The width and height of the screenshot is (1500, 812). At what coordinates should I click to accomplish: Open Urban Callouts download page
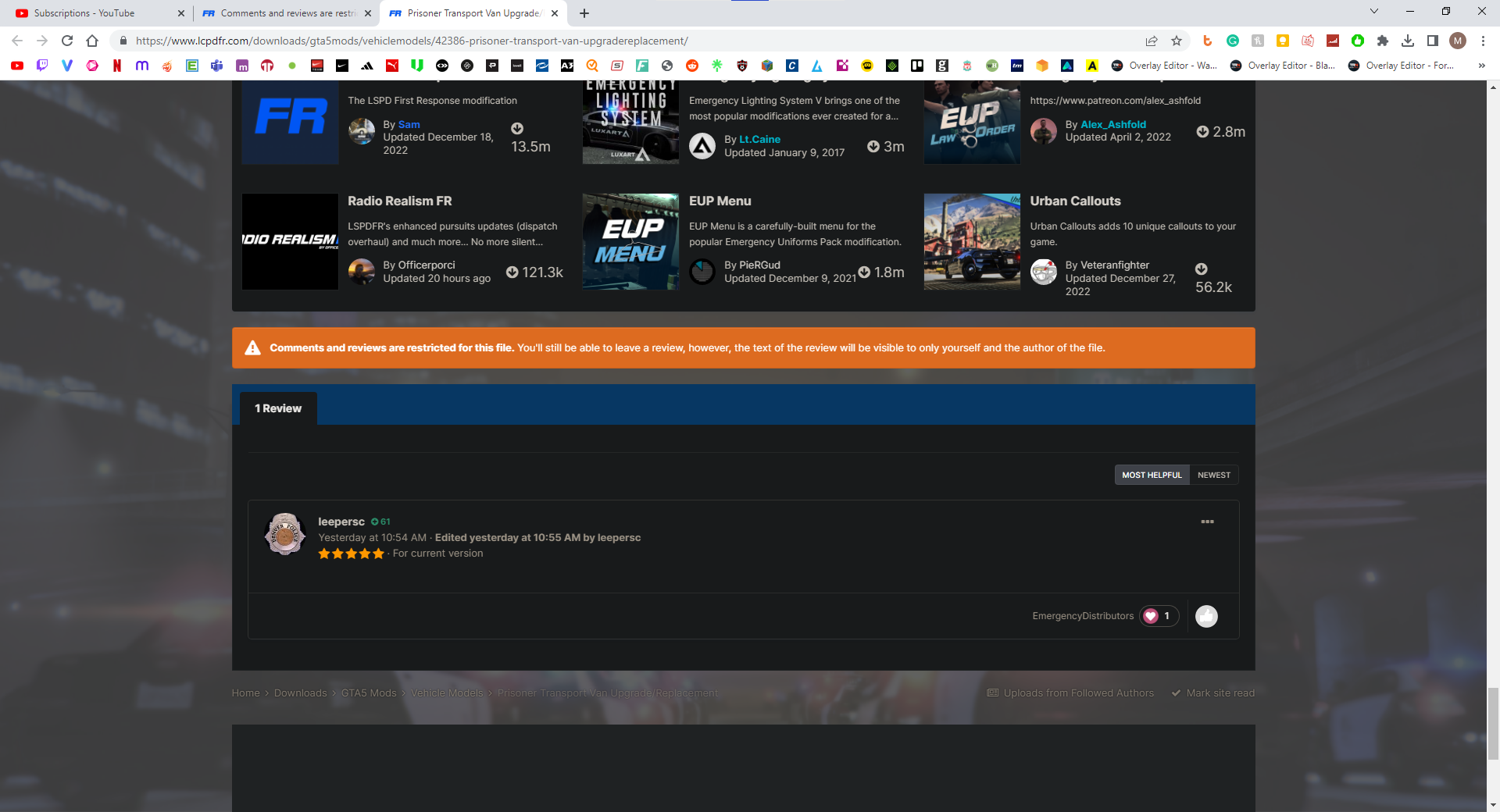pyautogui.click(x=1075, y=201)
